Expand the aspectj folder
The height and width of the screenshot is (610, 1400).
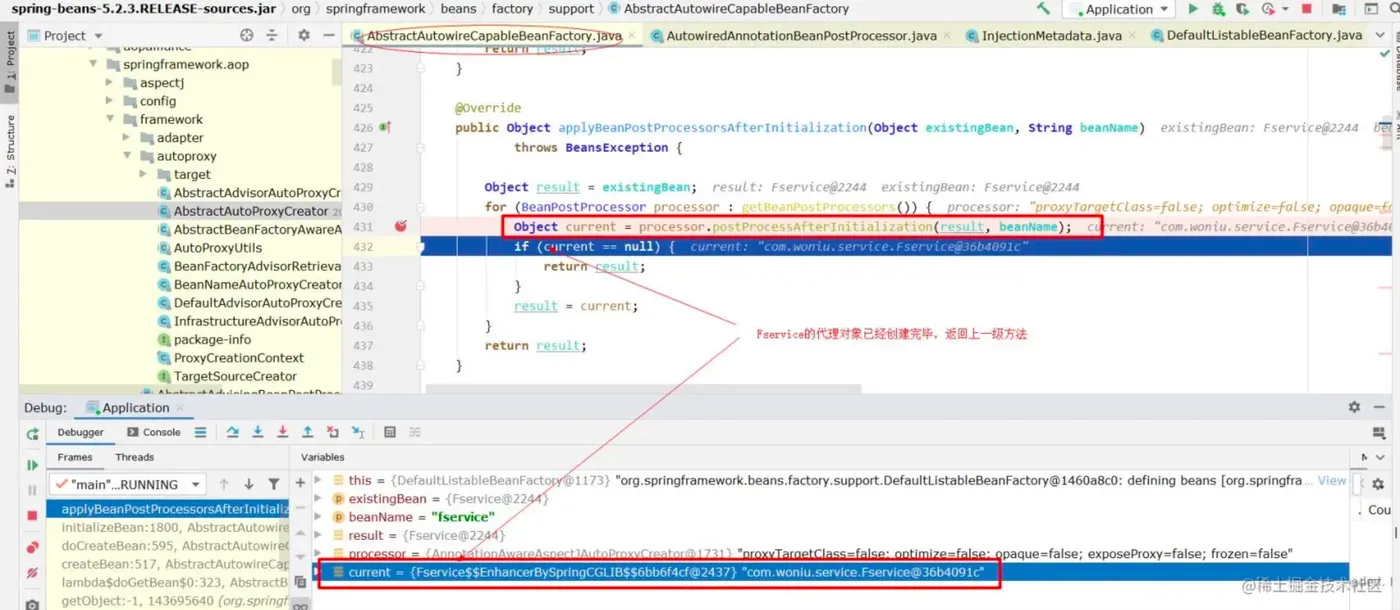(x=110, y=83)
